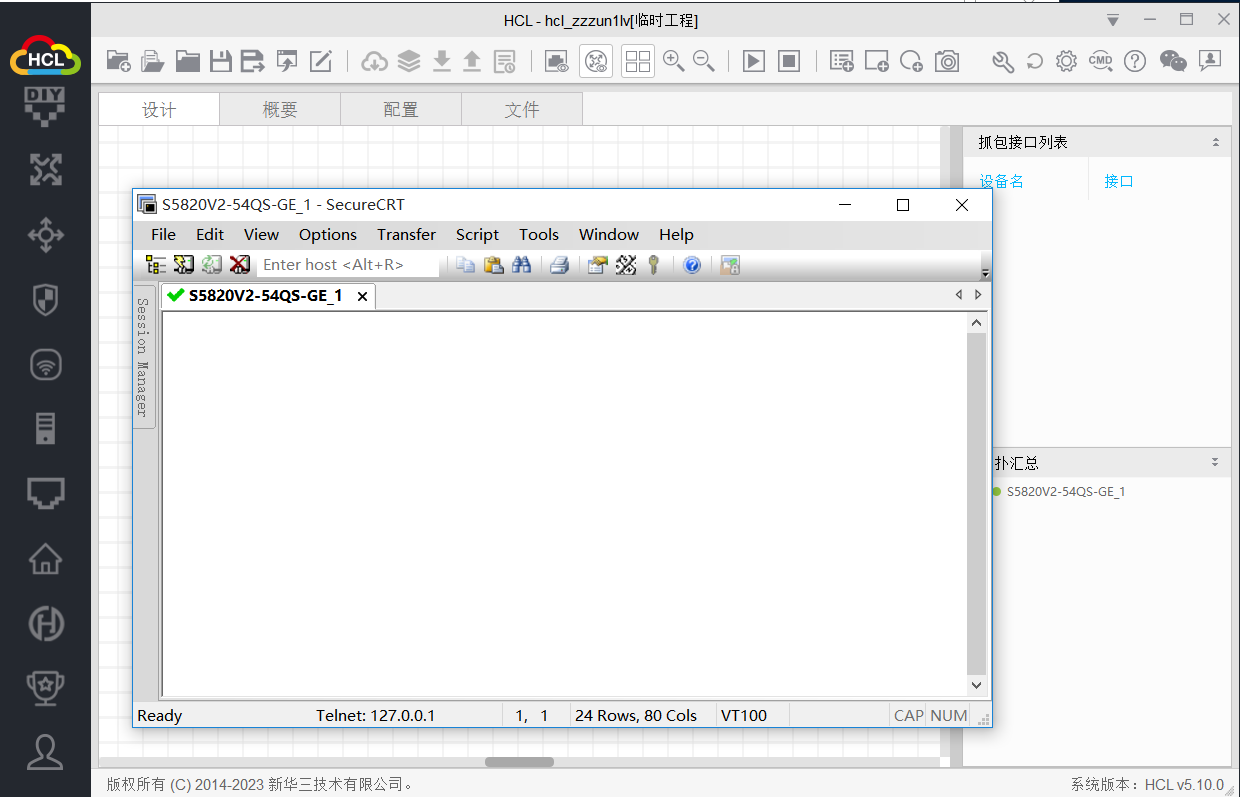The width and height of the screenshot is (1240, 797).
Task: Open DIY device sidebar icon
Action: (45, 107)
